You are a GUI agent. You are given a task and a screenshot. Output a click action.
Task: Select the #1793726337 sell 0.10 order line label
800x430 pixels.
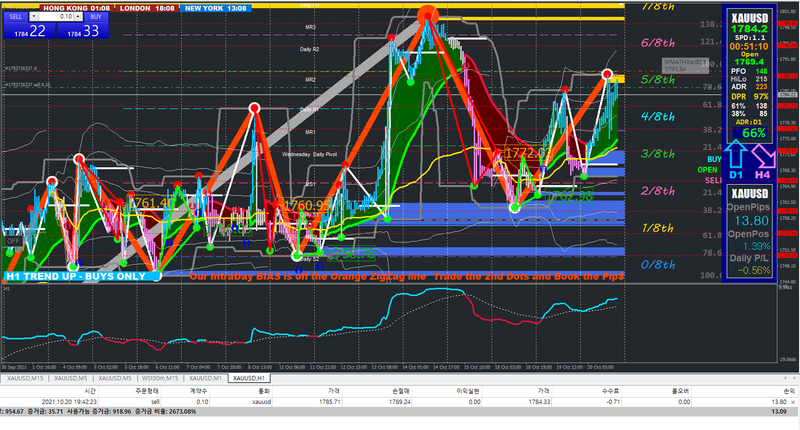coord(28,85)
